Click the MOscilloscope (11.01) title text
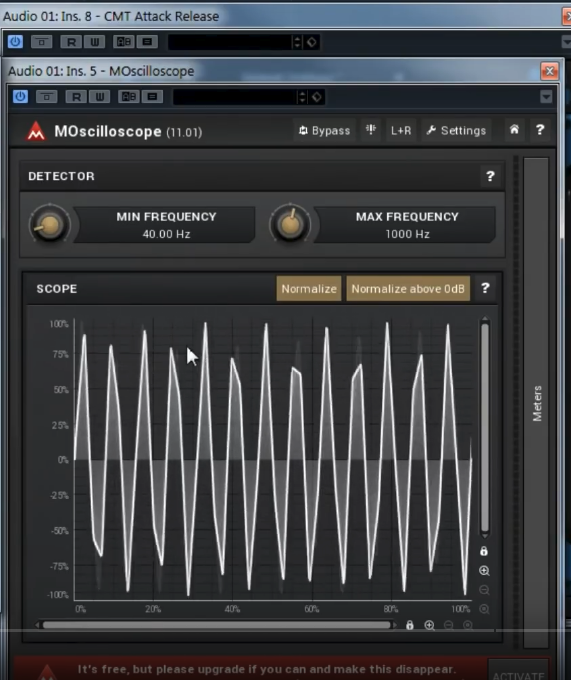The width and height of the screenshot is (571, 680). (128, 131)
